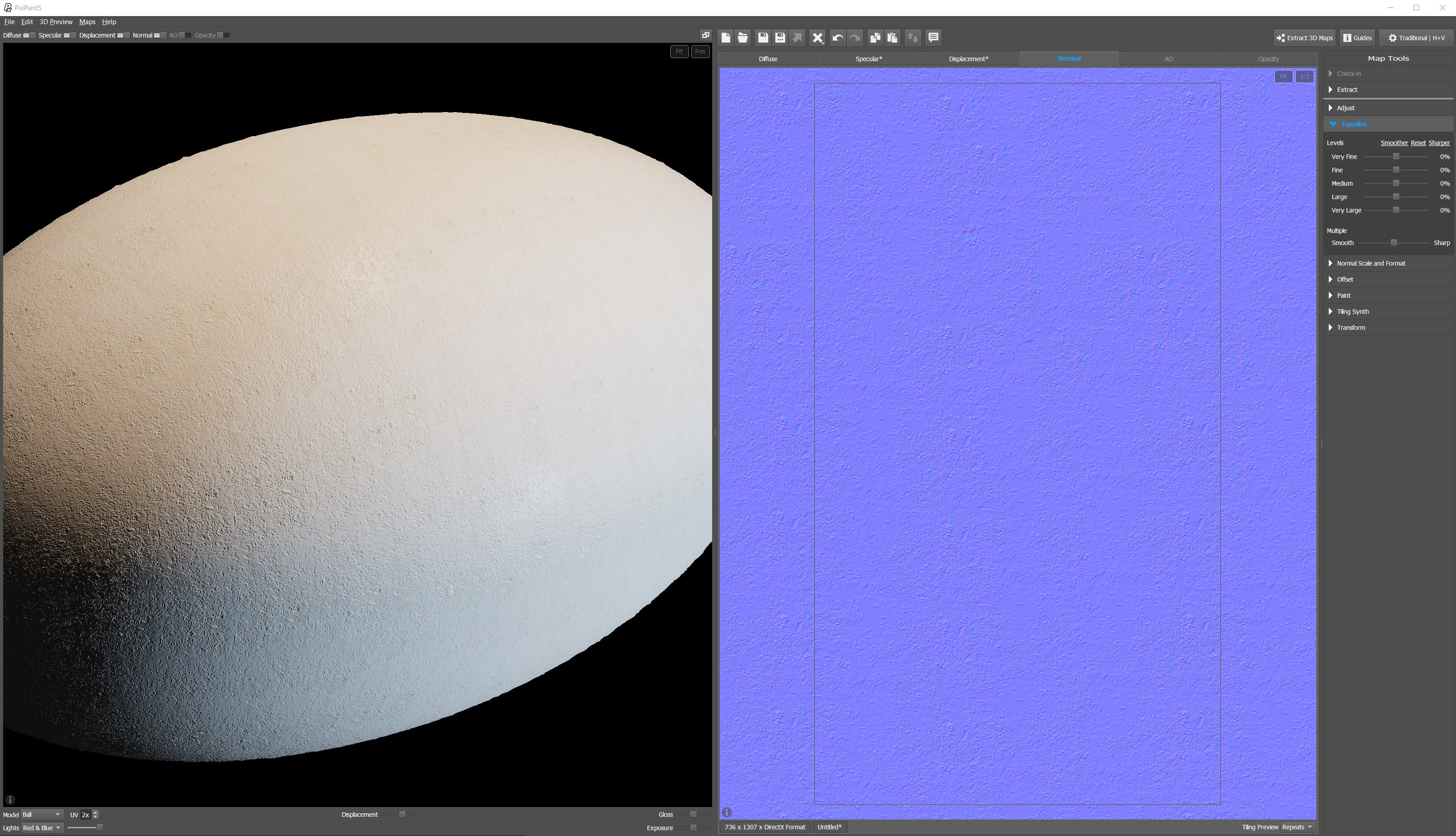
Task: Open the Edit menu
Action: click(x=27, y=22)
